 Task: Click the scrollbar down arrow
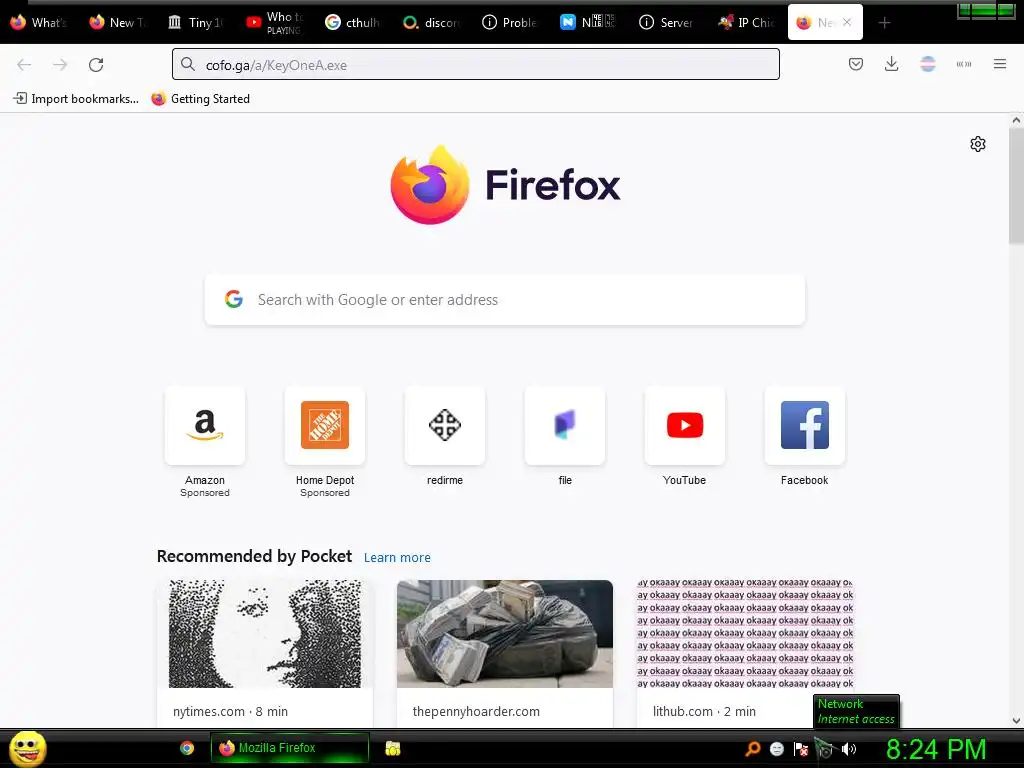(1016, 721)
